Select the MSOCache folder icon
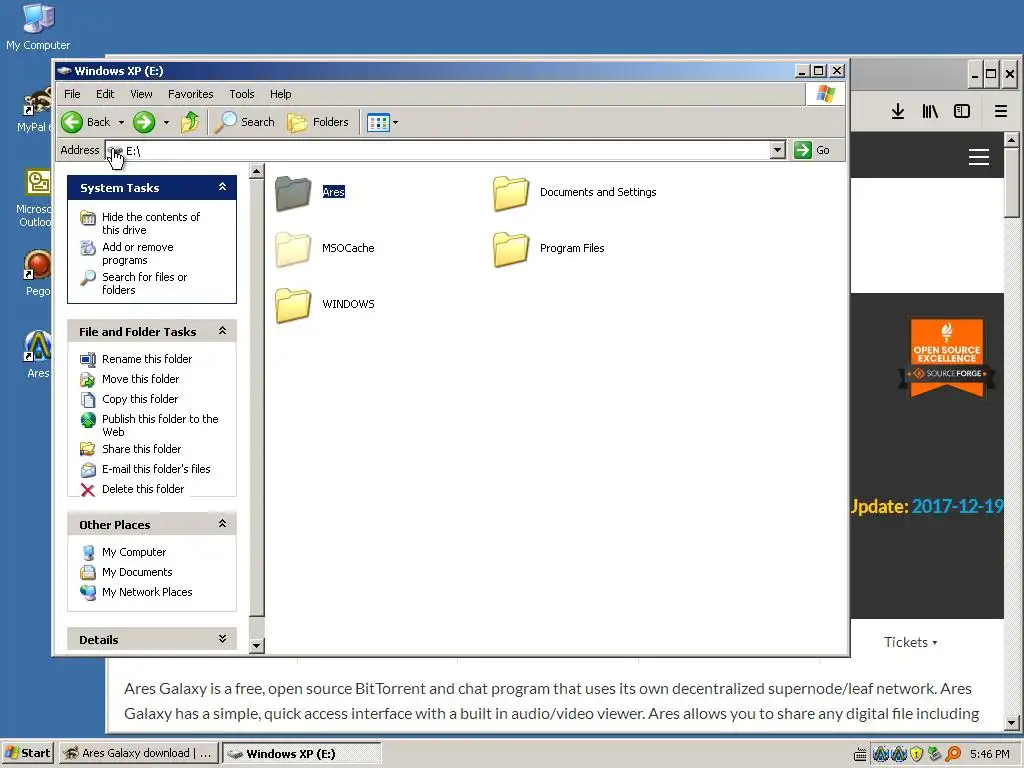The height and width of the screenshot is (768, 1024). tap(293, 249)
